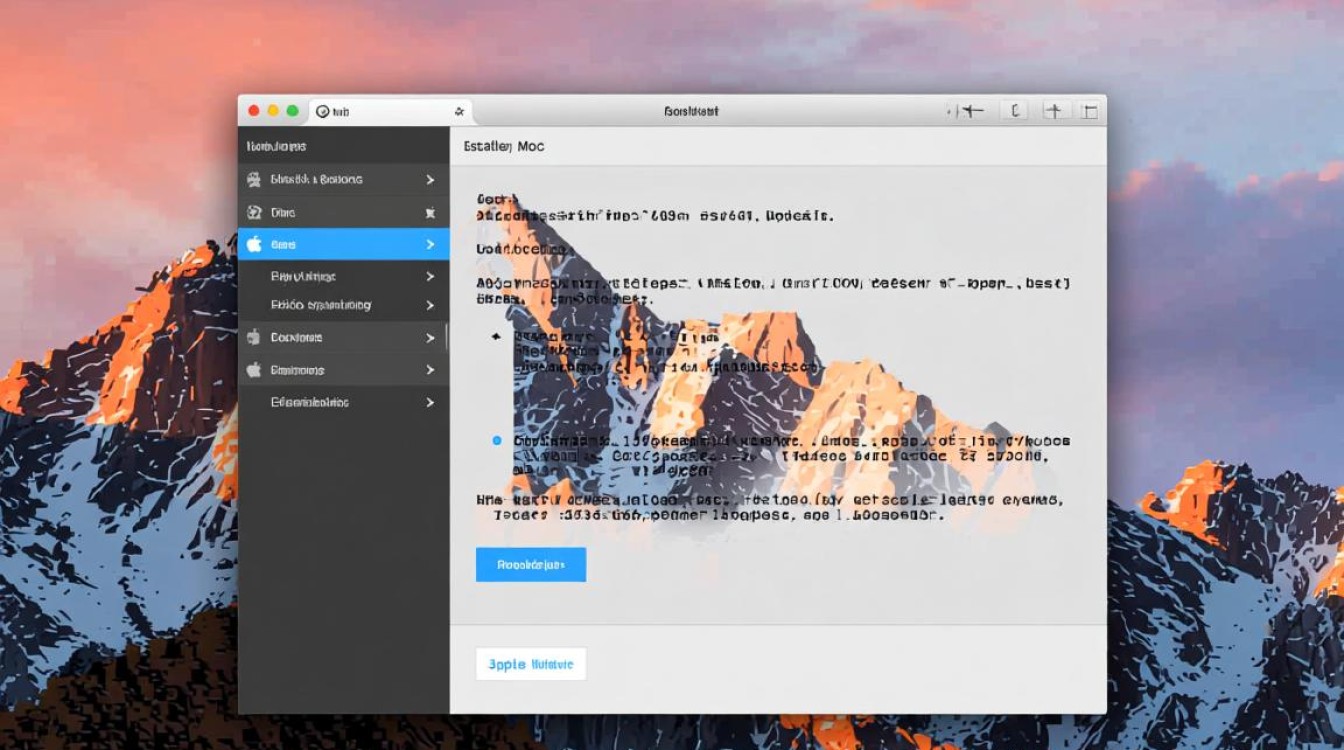
Task: Click the icon of the second sidebar row
Action: (254, 213)
